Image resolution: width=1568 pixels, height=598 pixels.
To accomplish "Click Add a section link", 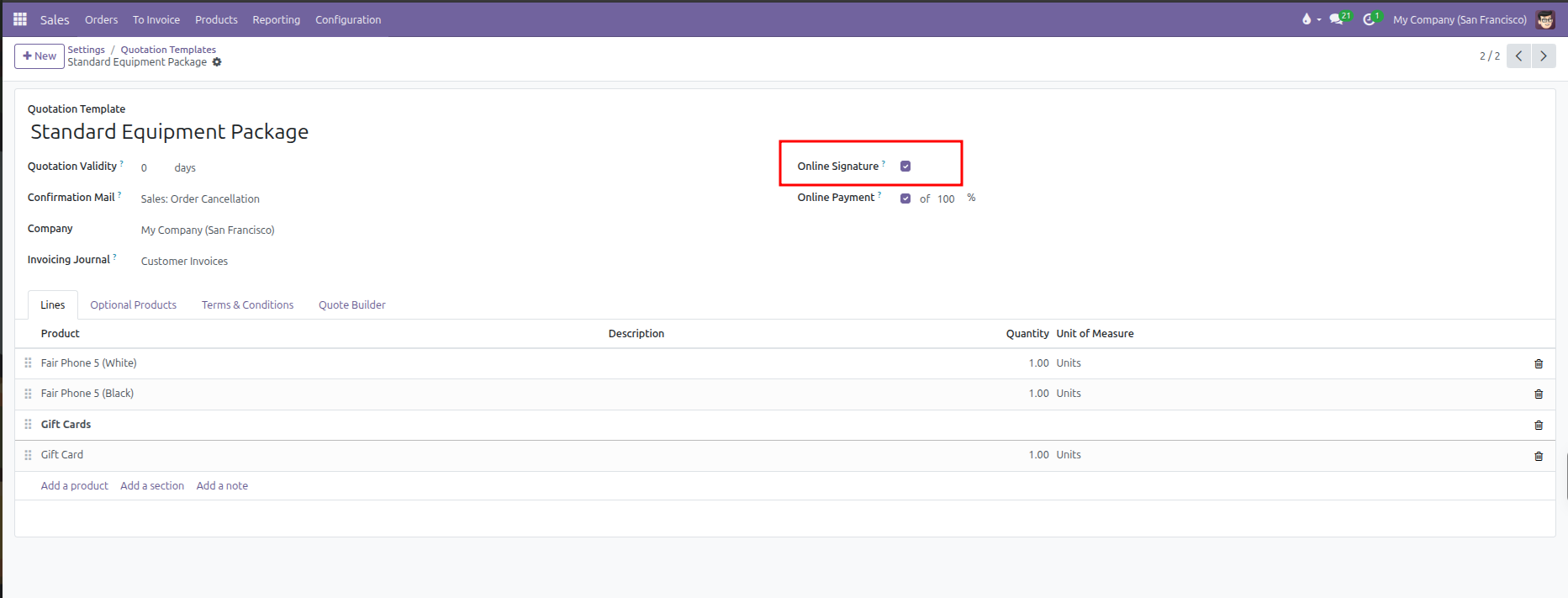I will (152, 486).
